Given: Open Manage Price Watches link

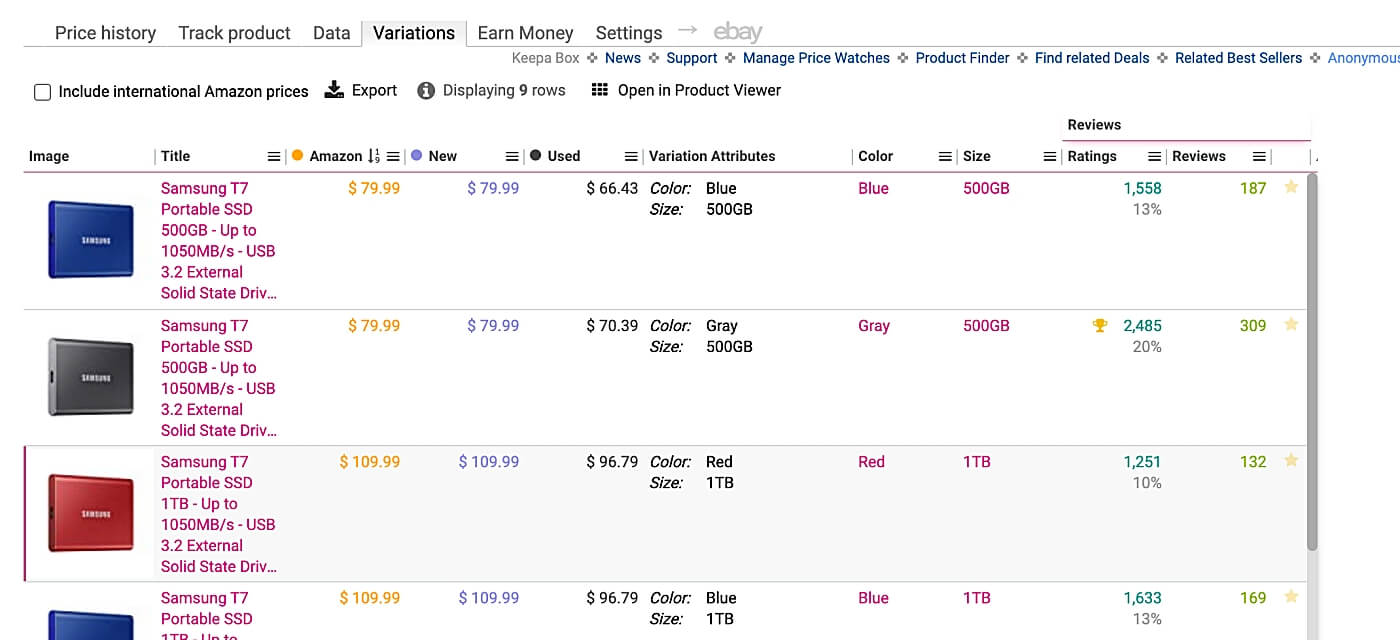Looking at the screenshot, I should [816, 58].
